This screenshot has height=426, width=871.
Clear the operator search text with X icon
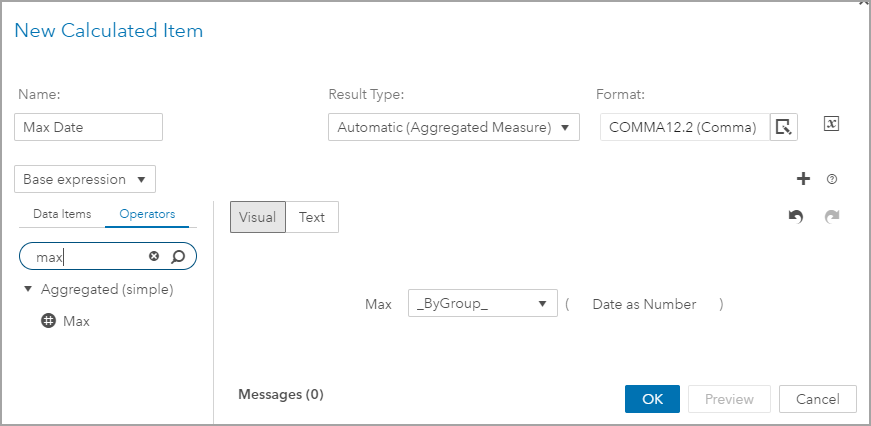click(x=154, y=257)
